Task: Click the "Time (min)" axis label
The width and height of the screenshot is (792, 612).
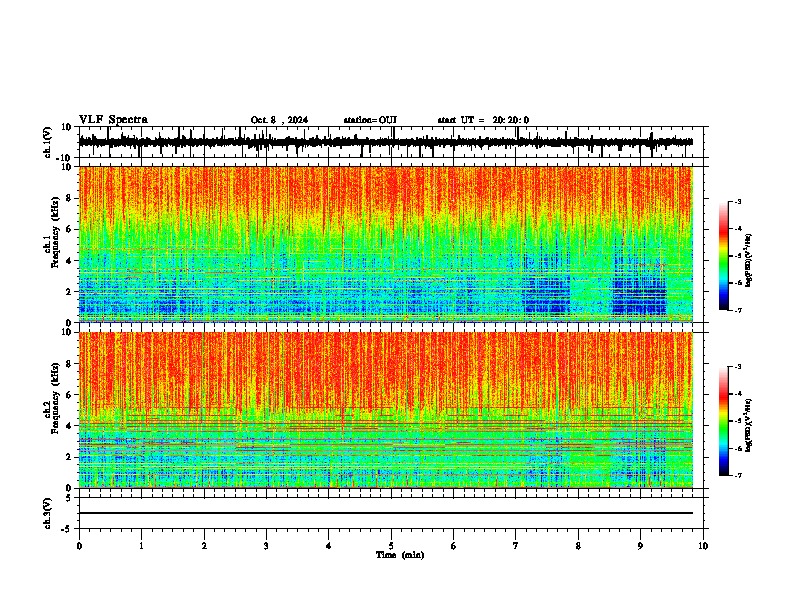Action: coord(400,555)
